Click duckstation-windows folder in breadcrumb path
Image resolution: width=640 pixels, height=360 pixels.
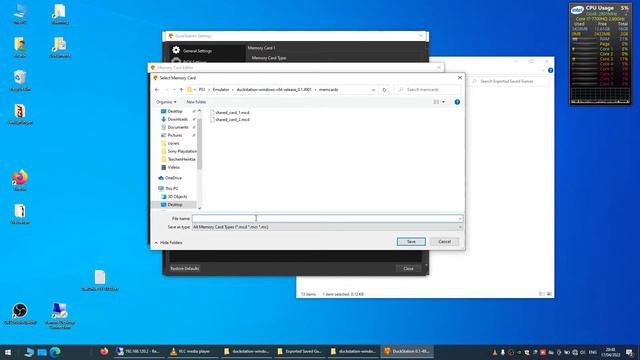274,90
